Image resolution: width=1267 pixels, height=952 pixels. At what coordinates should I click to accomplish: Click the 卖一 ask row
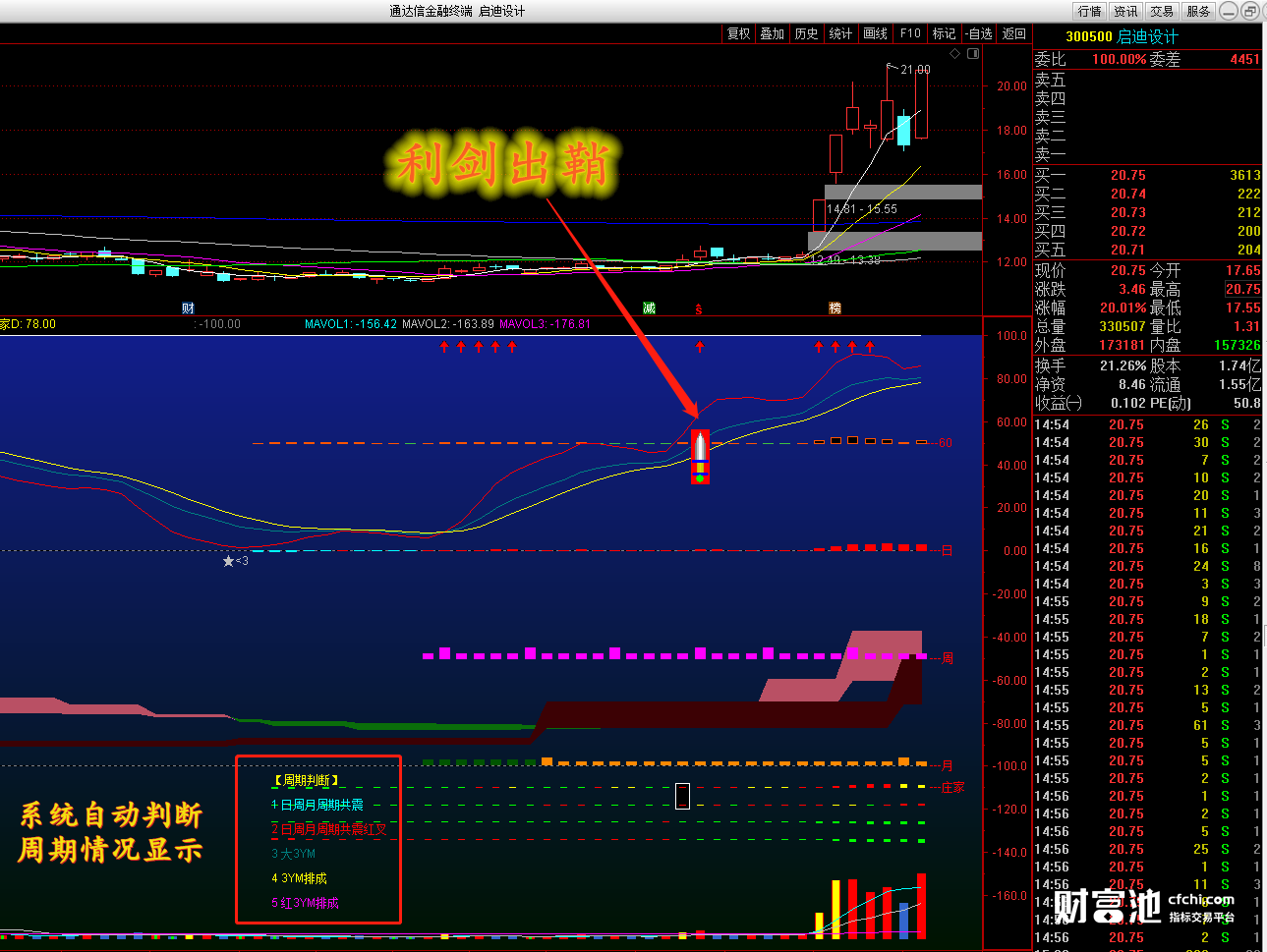click(x=1147, y=154)
